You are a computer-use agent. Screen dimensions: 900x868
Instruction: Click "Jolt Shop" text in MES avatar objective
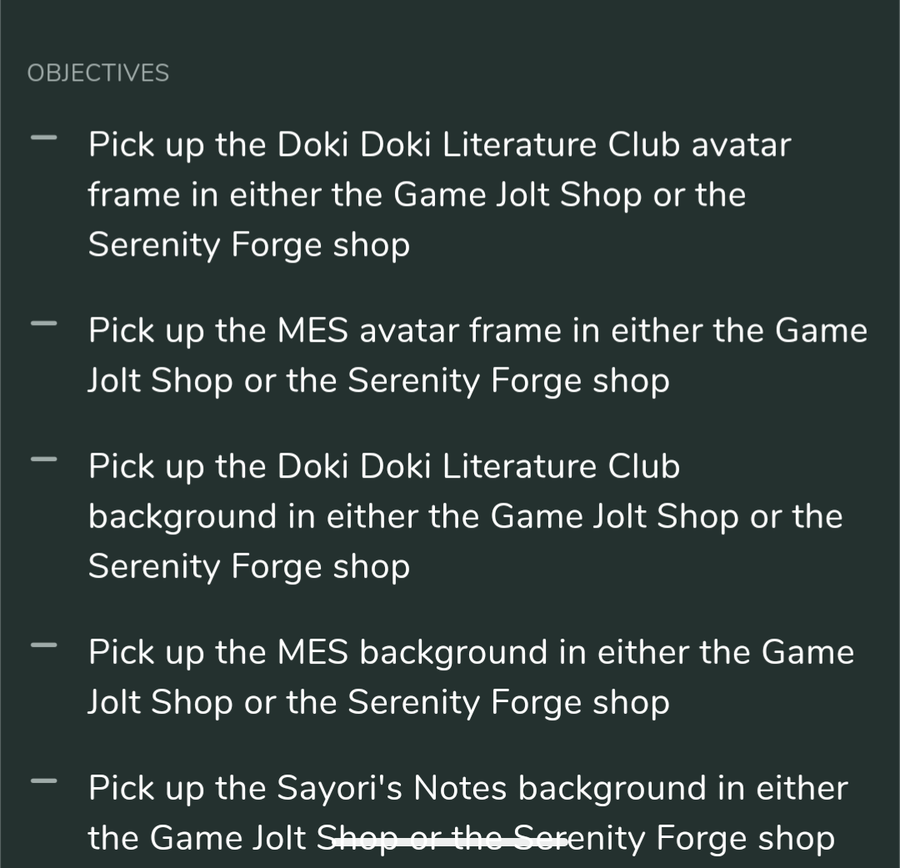pos(161,381)
